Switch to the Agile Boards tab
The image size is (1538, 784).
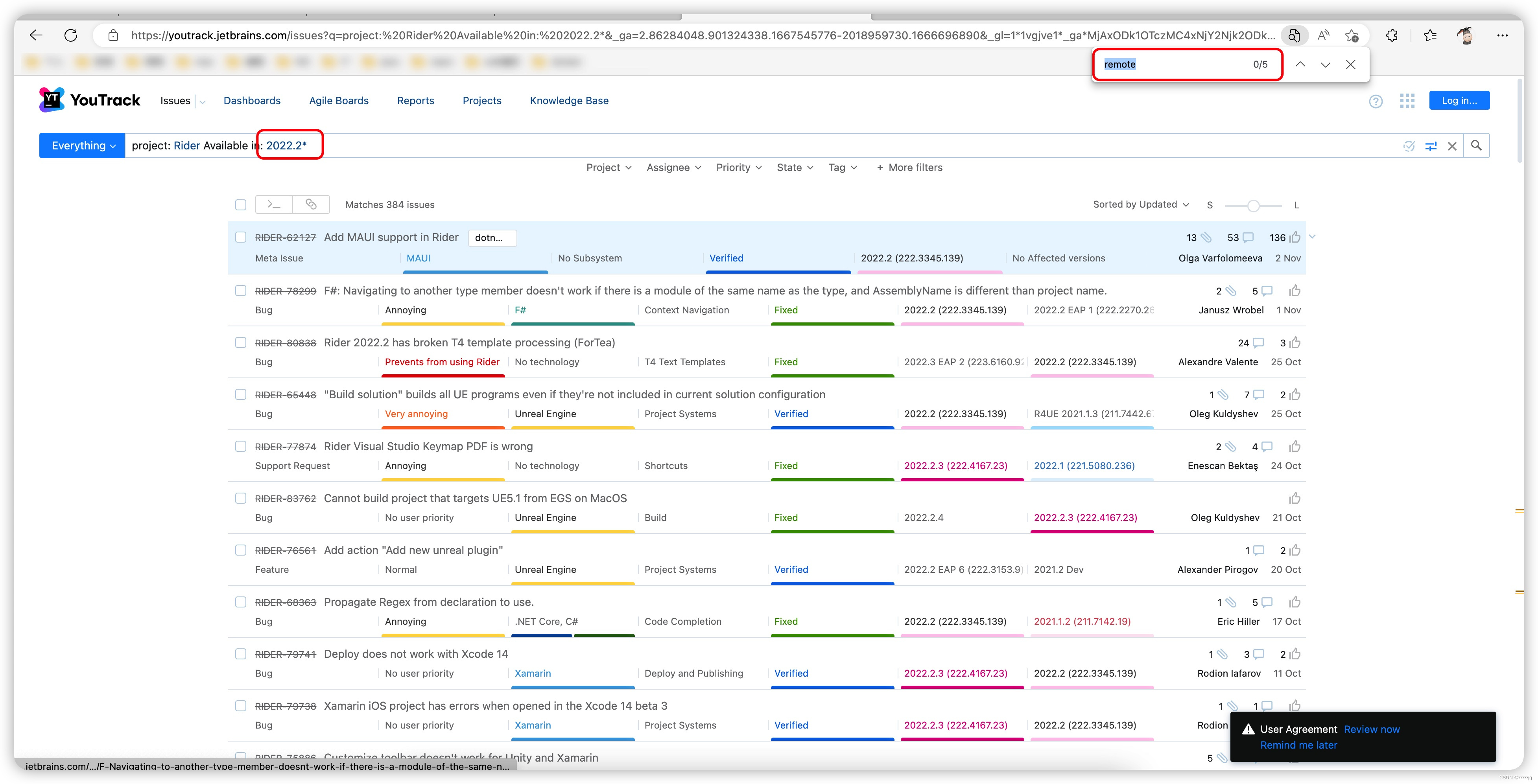pos(339,100)
